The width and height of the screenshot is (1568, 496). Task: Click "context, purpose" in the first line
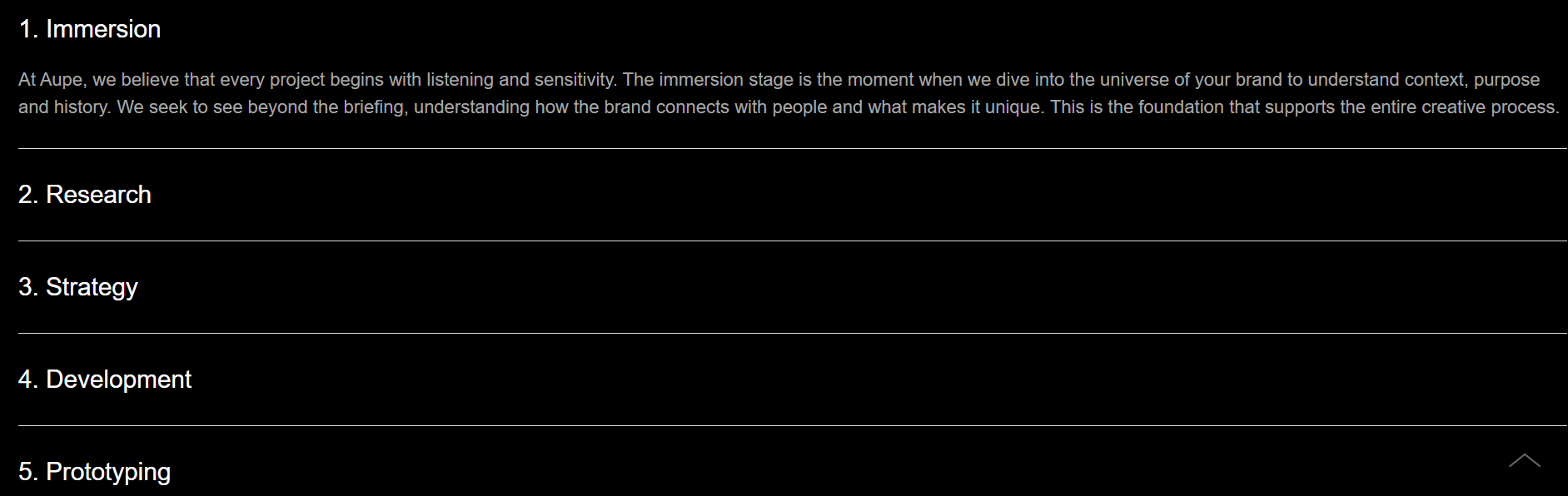[1471, 80]
